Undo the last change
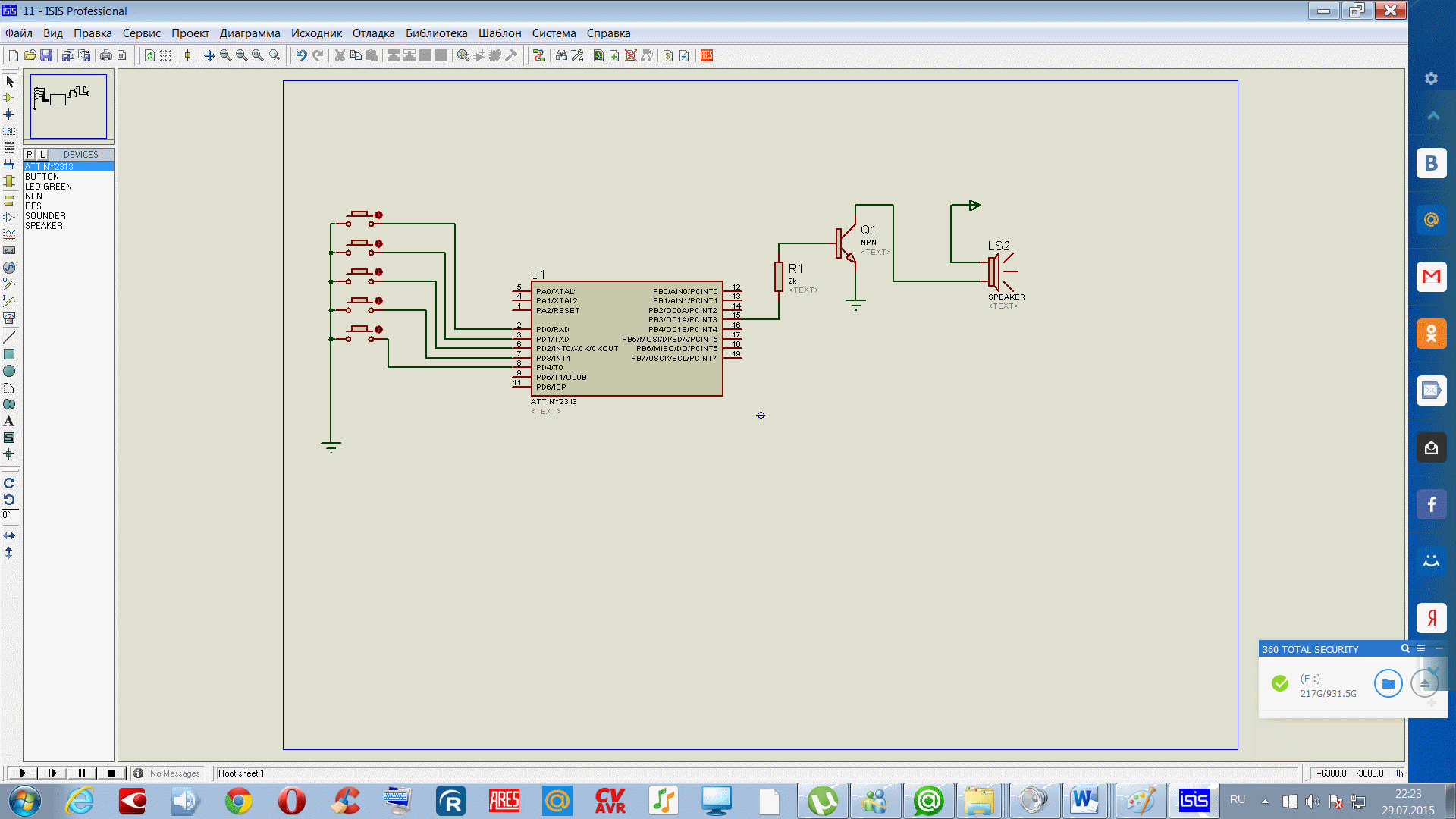 coord(301,55)
